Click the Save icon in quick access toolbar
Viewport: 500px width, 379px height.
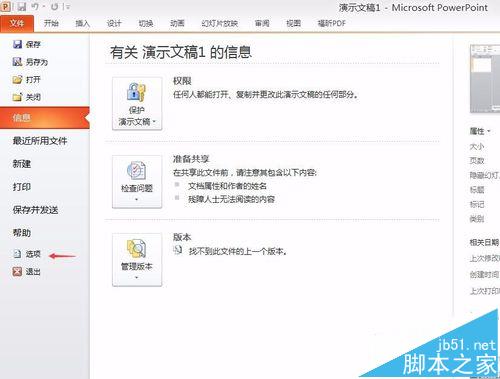click(x=22, y=7)
